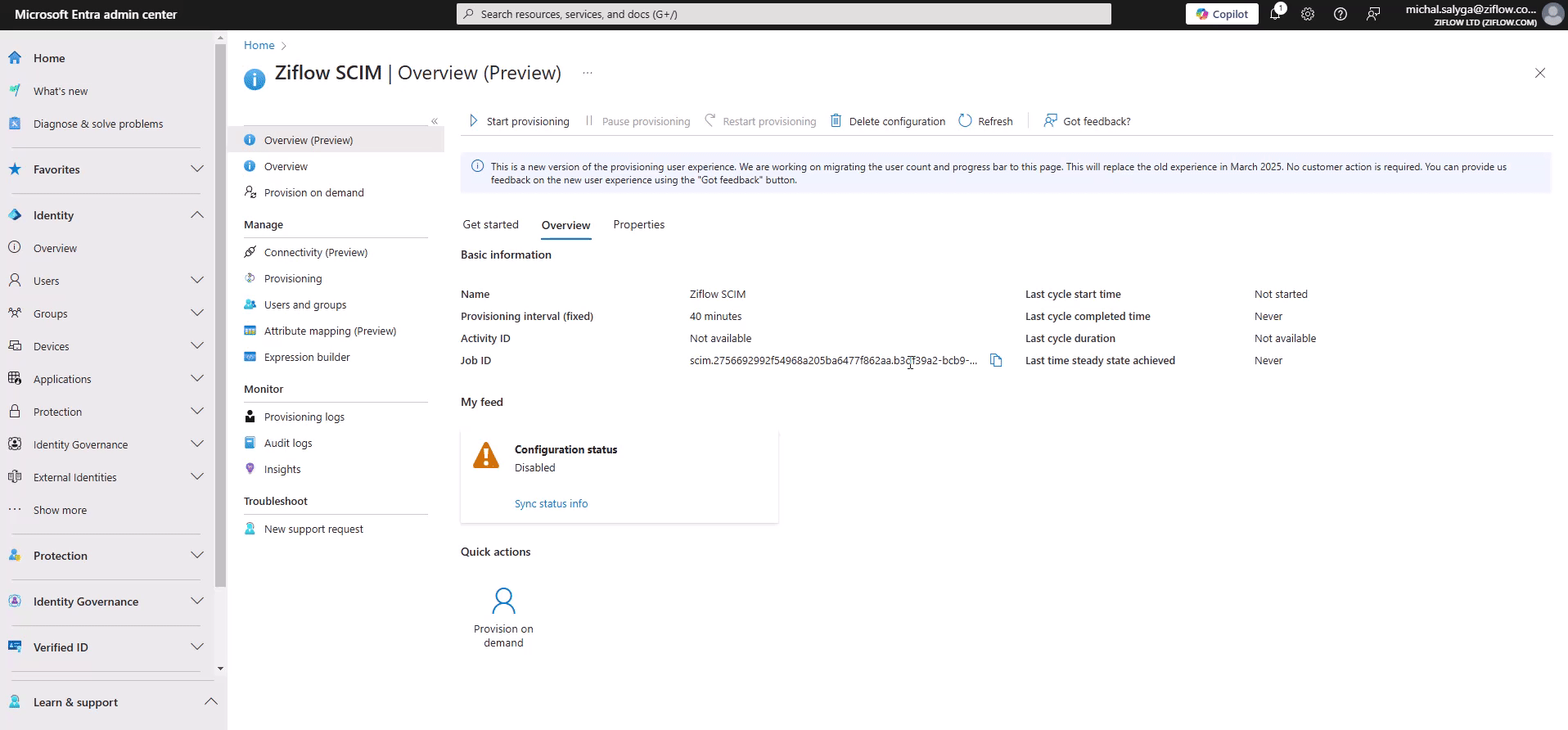Click Delete configuration in toolbar
This screenshot has width=1568, height=730.
[x=888, y=121]
